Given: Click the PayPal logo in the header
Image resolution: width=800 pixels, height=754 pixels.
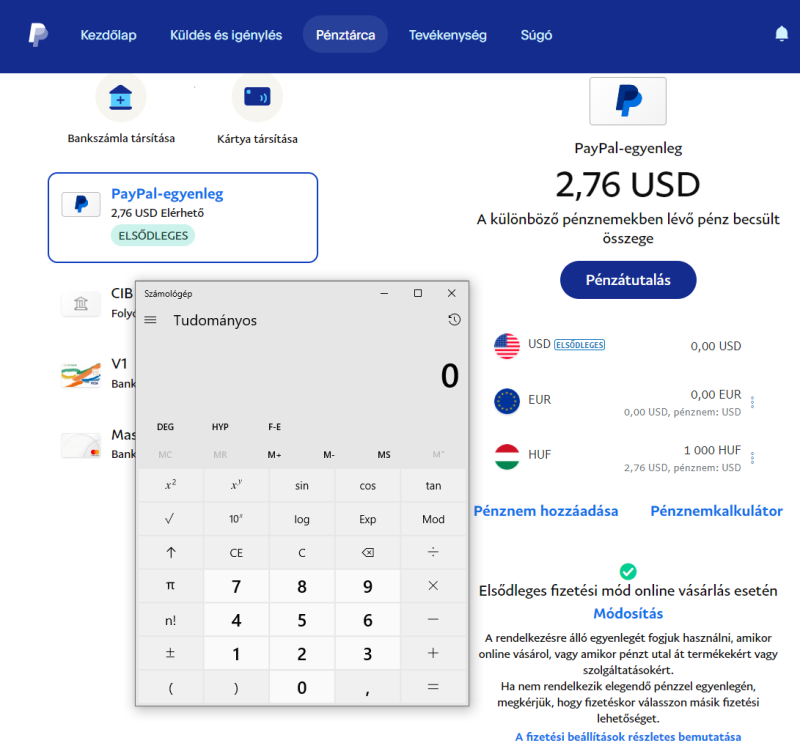Looking at the screenshot, I should [x=38, y=35].
